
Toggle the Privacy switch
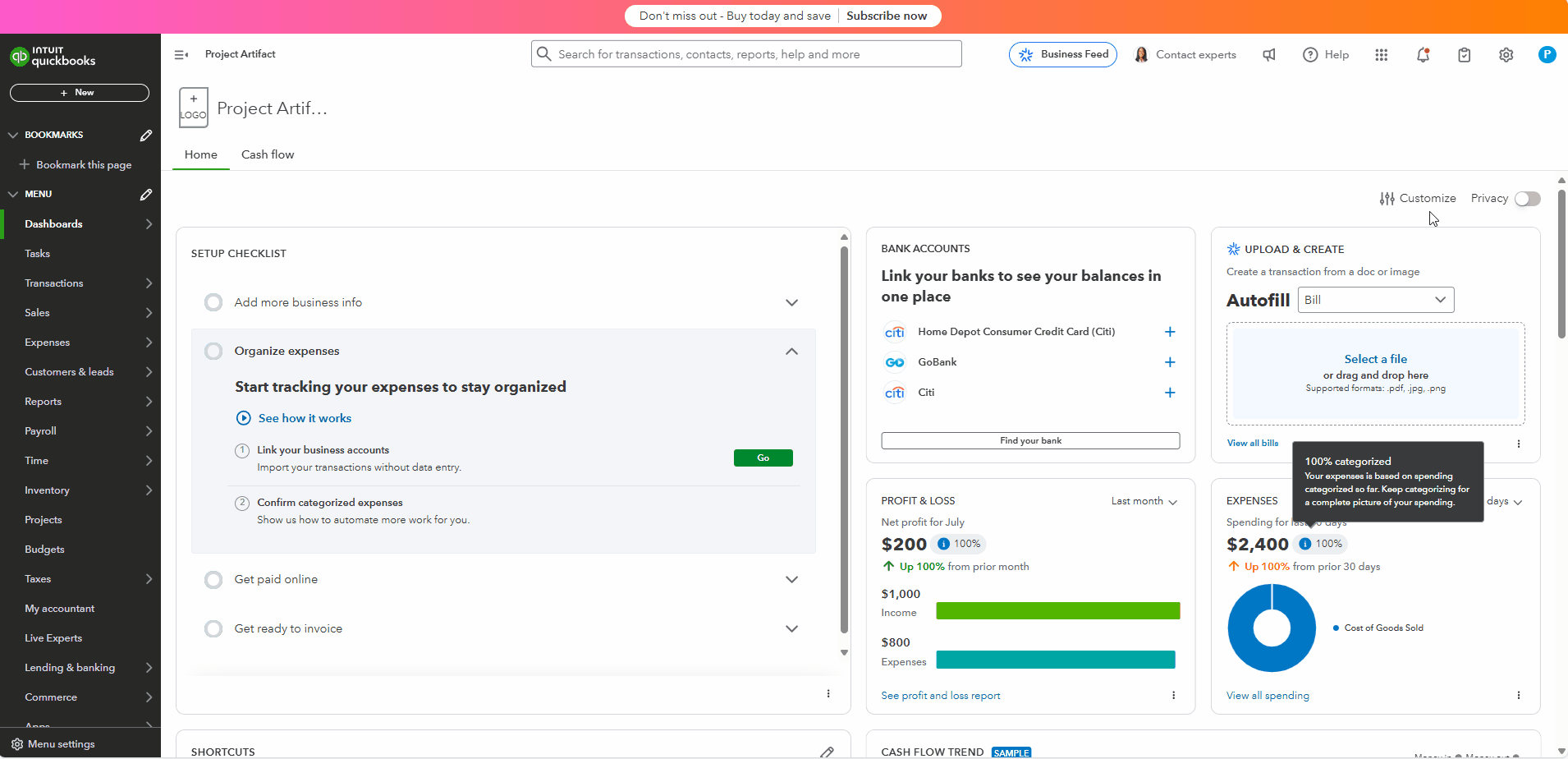tap(1527, 199)
